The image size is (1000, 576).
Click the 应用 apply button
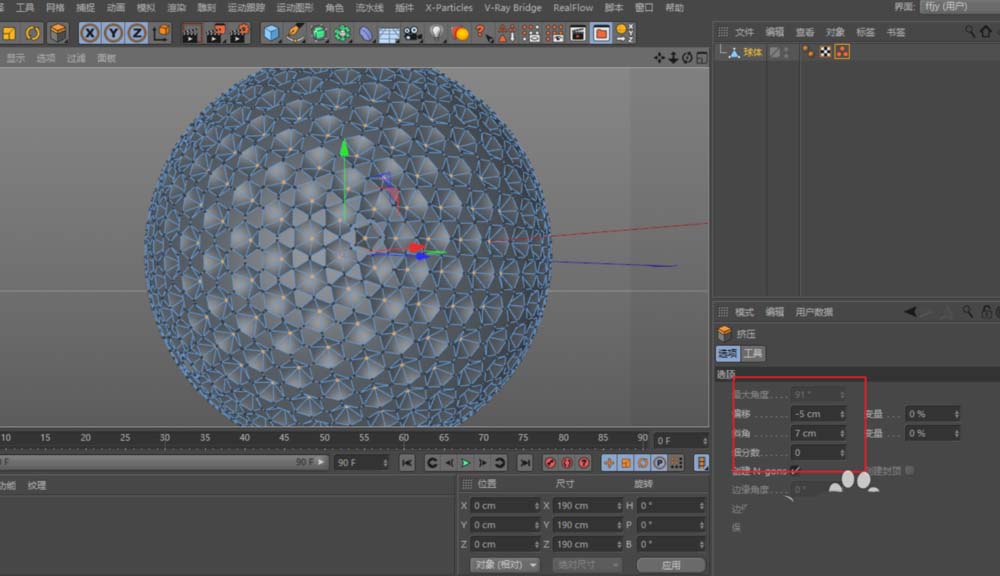[670, 564]
